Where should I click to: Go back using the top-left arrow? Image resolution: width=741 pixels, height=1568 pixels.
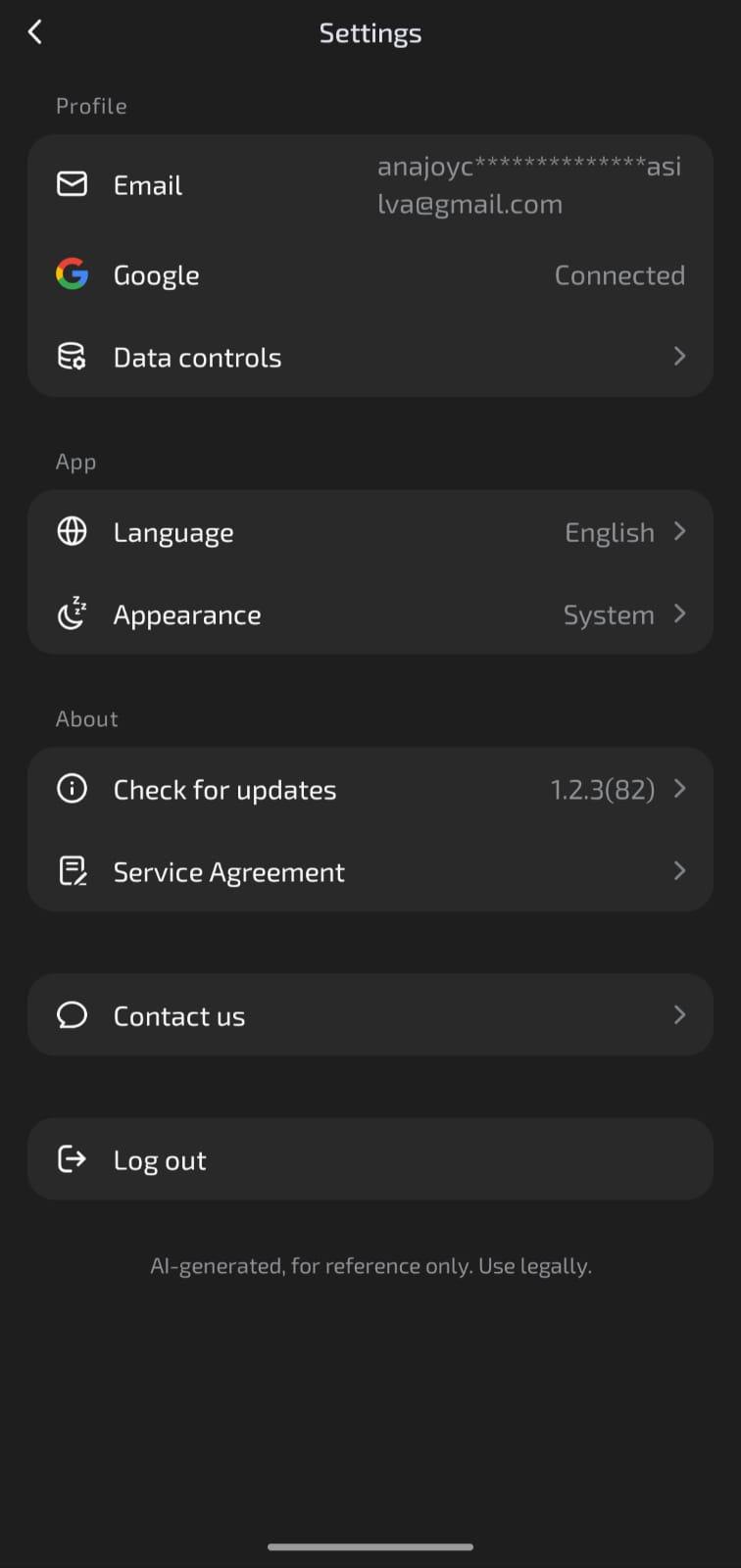35,32
